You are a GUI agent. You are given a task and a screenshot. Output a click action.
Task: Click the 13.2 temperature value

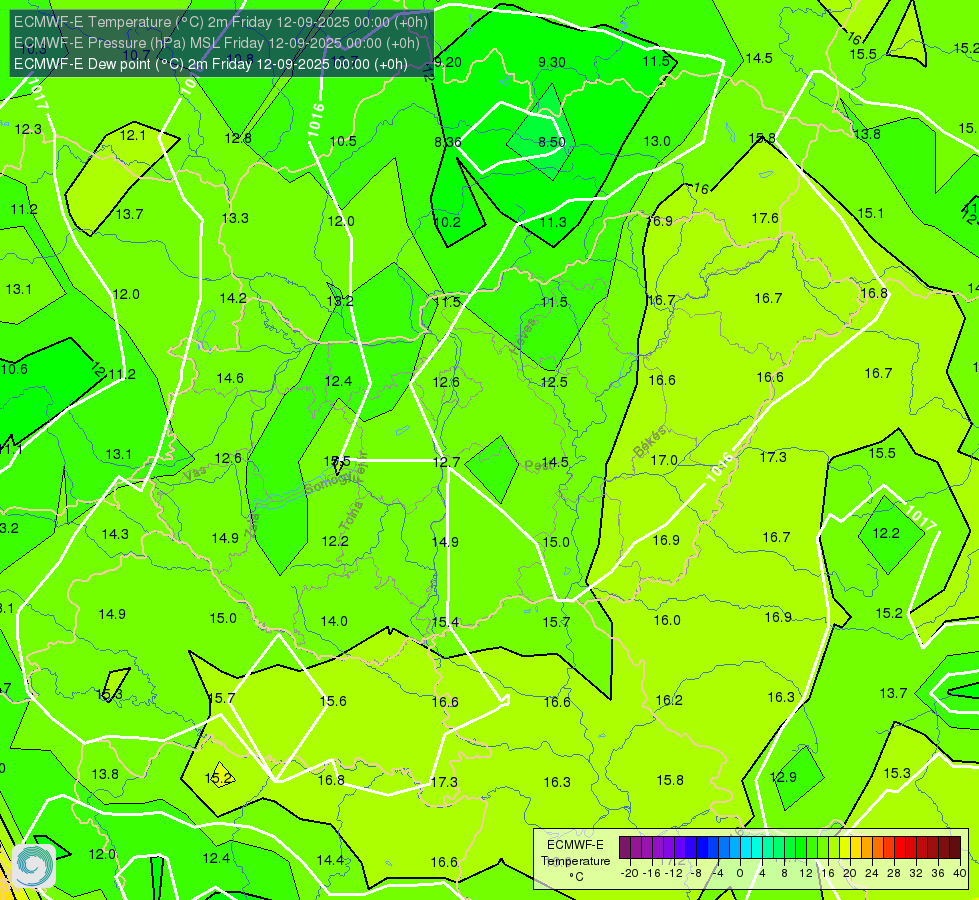click(x=340, y=301)
